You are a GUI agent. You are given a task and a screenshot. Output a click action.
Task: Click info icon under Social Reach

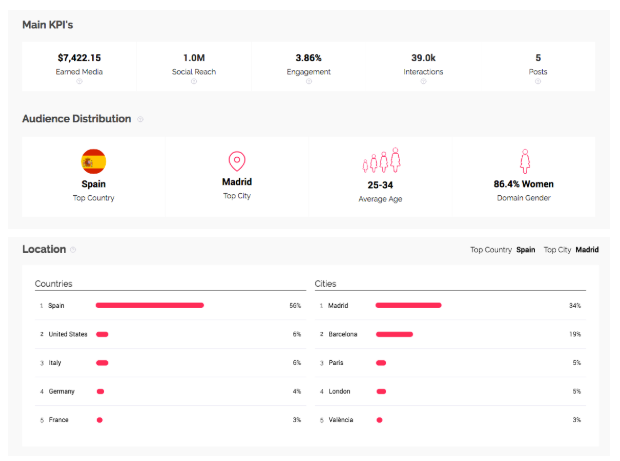pos(193,82)
